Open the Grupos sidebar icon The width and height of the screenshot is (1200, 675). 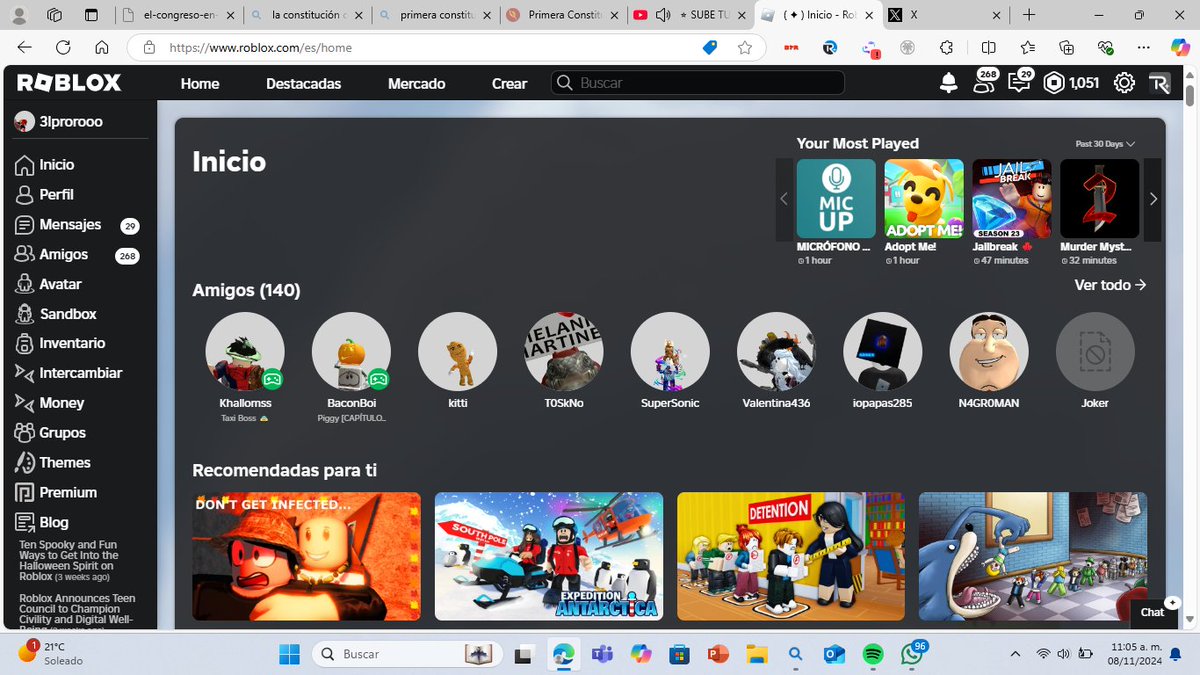(24, 432)
